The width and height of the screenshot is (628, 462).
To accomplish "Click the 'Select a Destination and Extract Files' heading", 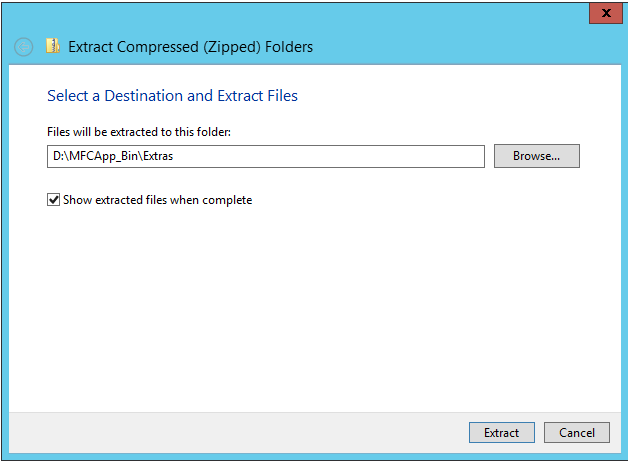I will point(172,96).
